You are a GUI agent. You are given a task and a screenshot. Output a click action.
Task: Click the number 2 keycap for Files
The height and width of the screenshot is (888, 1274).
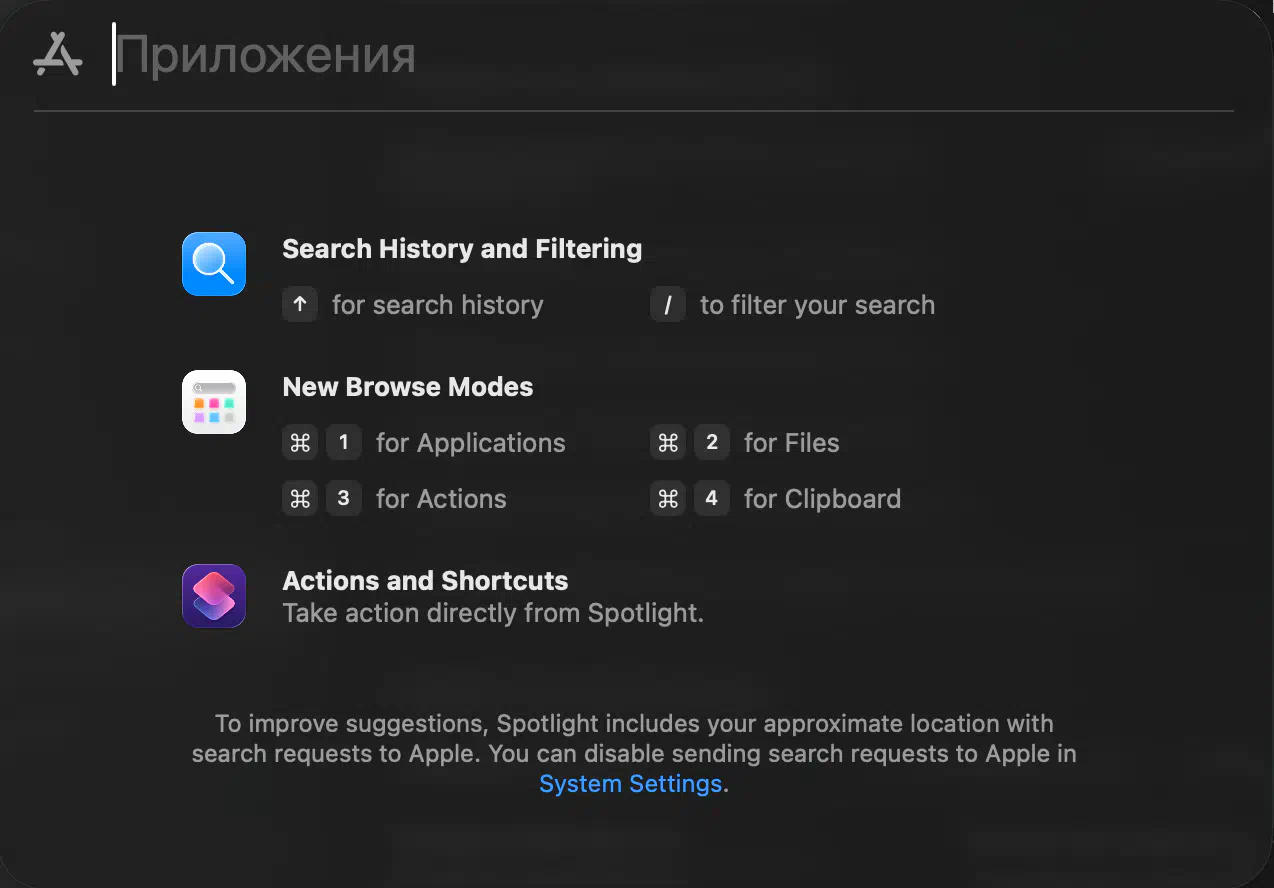[711, 443]
